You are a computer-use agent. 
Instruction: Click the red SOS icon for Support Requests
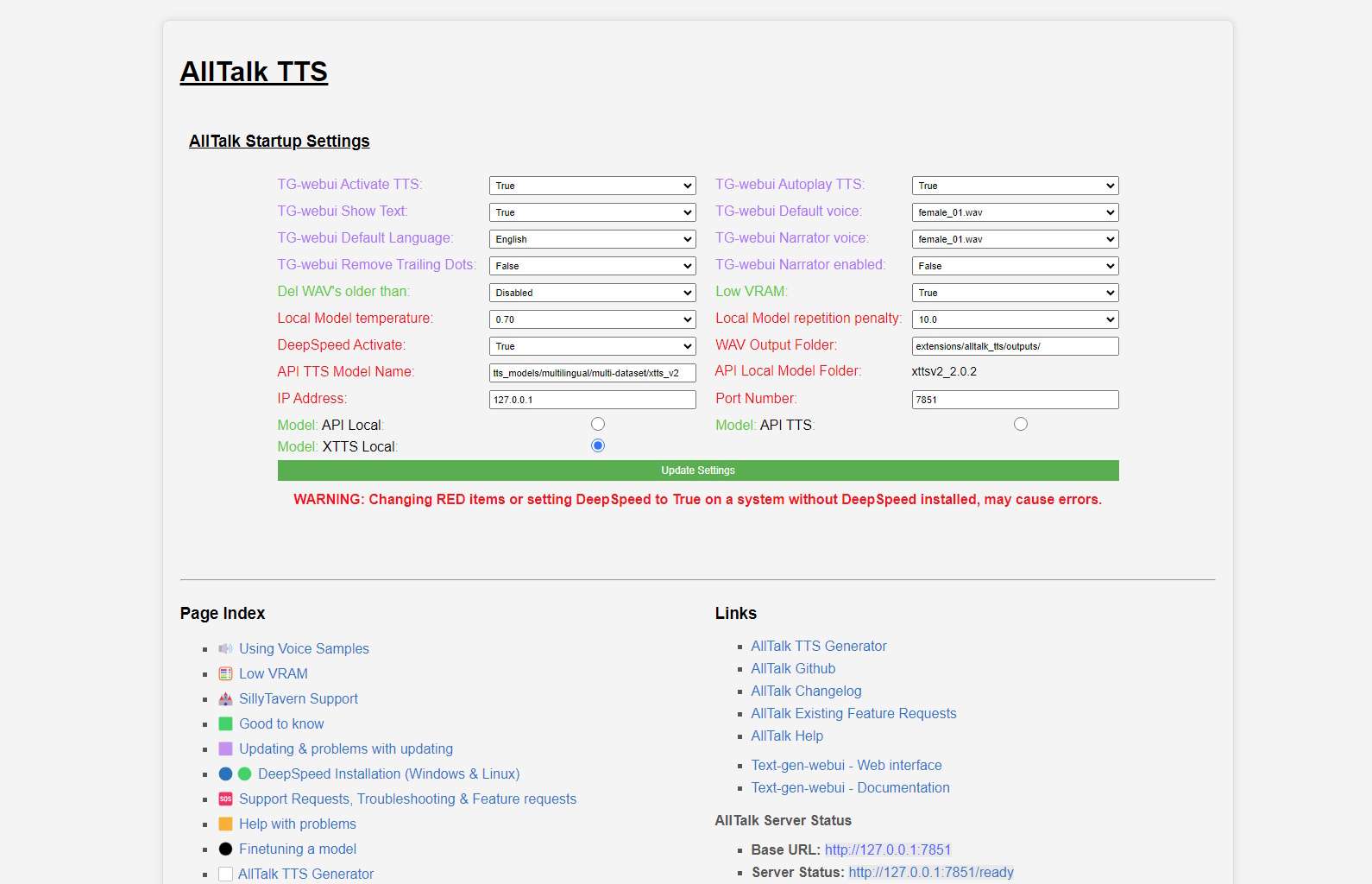(225, 799)
